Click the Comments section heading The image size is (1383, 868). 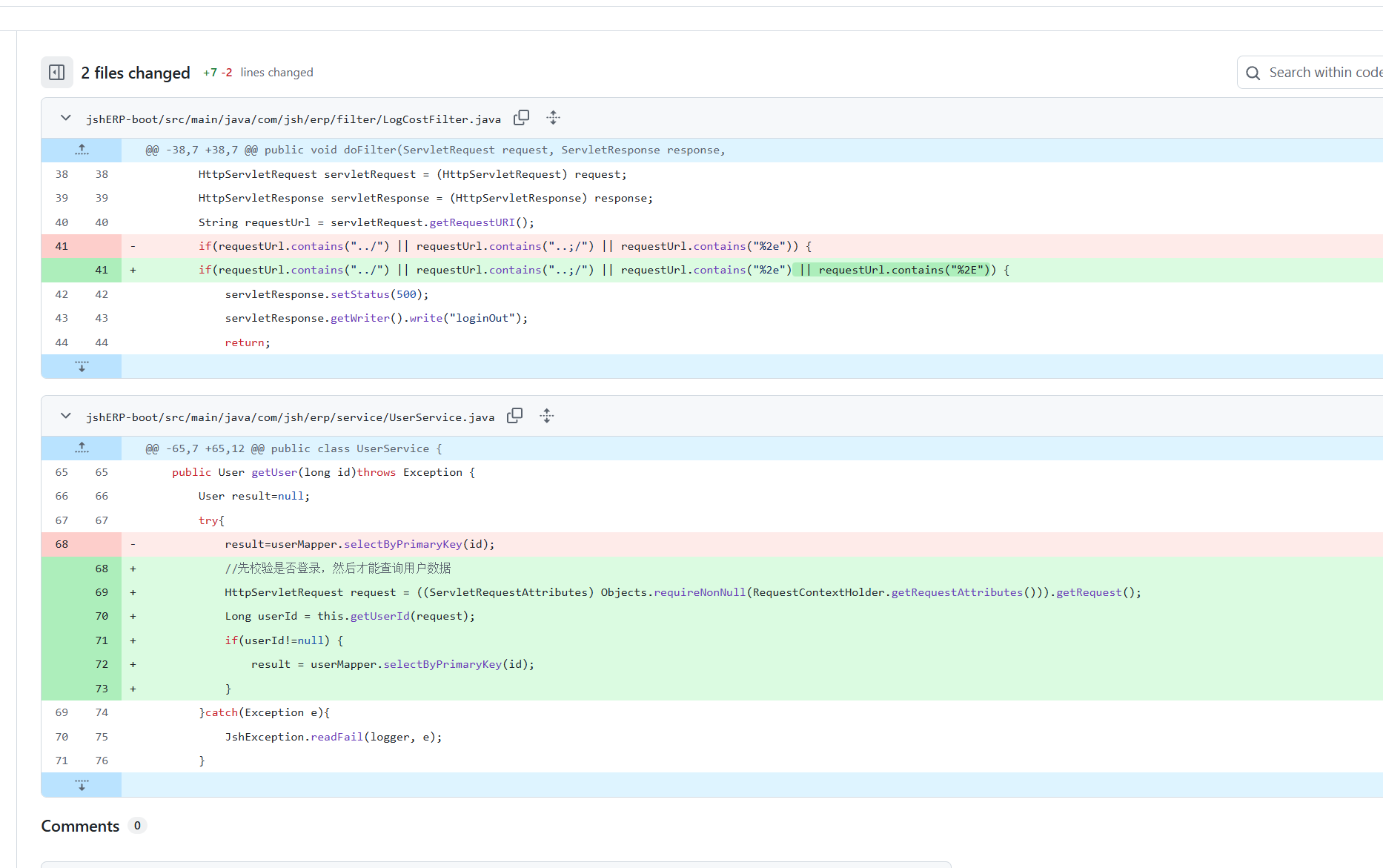pyautogui.click(x=80, y=826)
